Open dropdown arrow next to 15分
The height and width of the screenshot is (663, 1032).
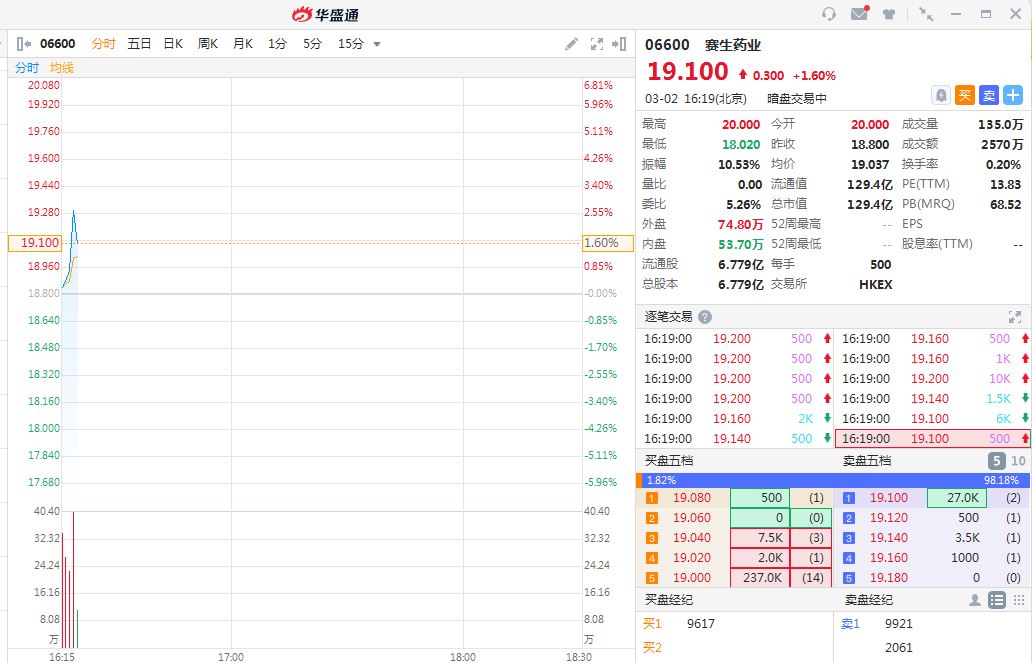377,44
